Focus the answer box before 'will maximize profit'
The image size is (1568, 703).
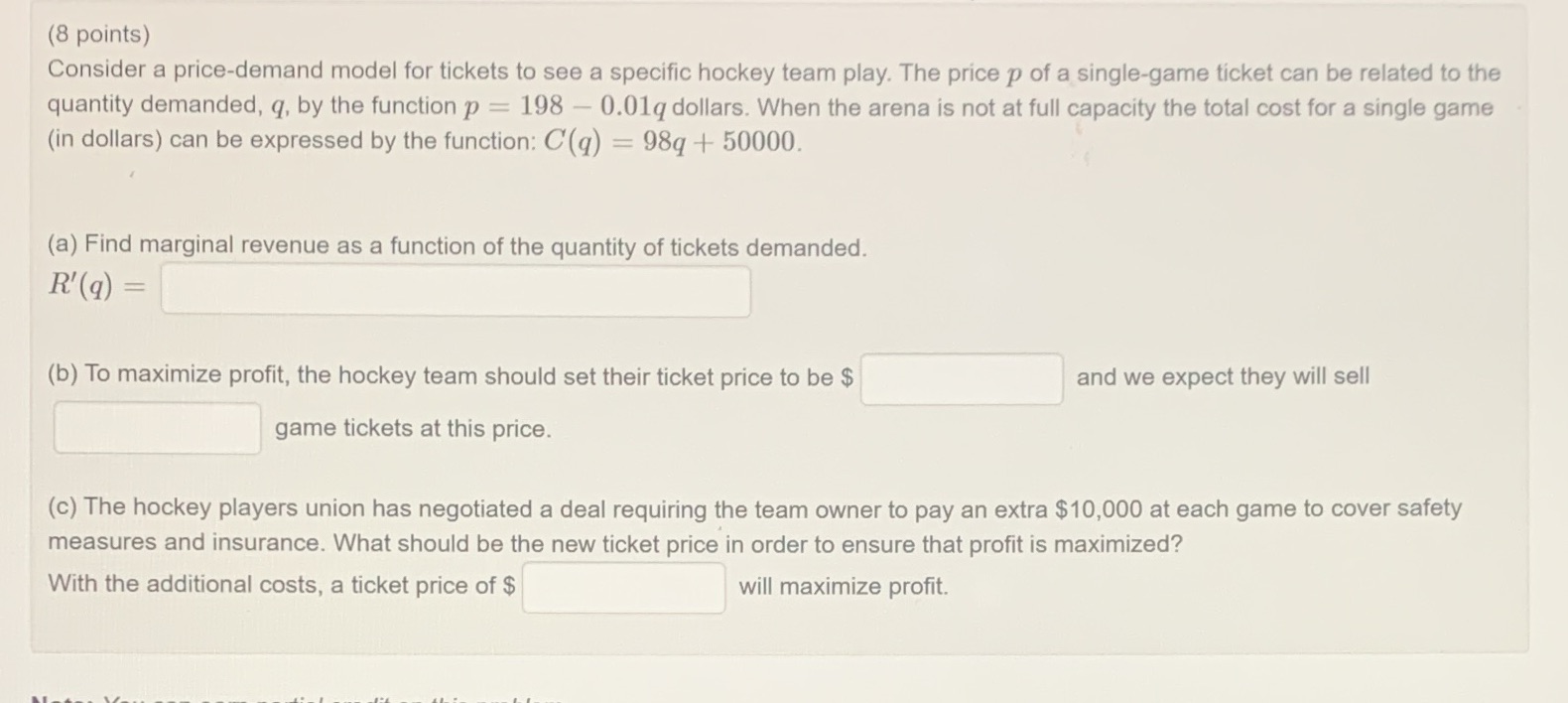click(x=623, y=588)
